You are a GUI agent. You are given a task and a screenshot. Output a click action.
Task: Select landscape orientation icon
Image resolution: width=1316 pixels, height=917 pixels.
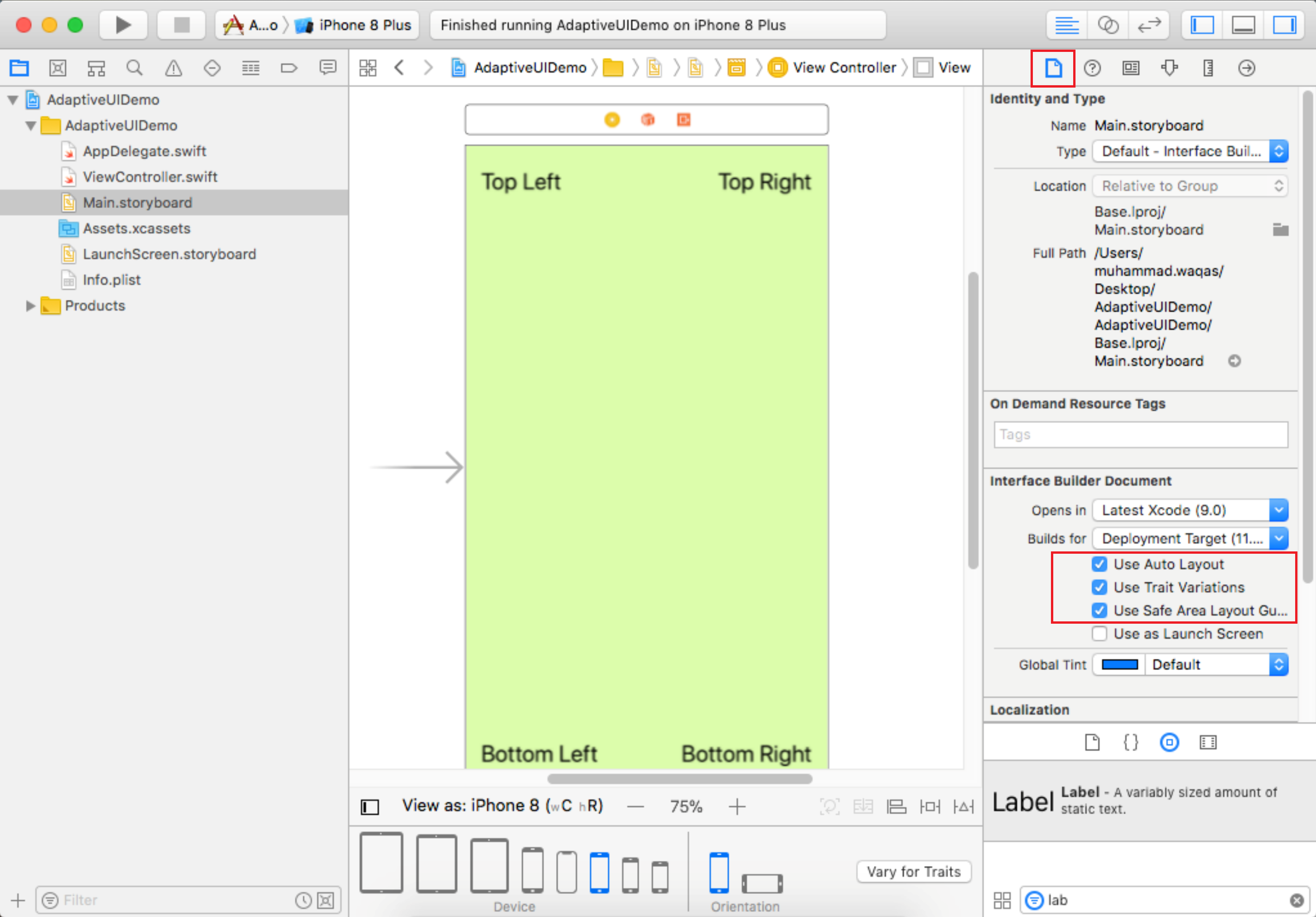tap(762, 883)
